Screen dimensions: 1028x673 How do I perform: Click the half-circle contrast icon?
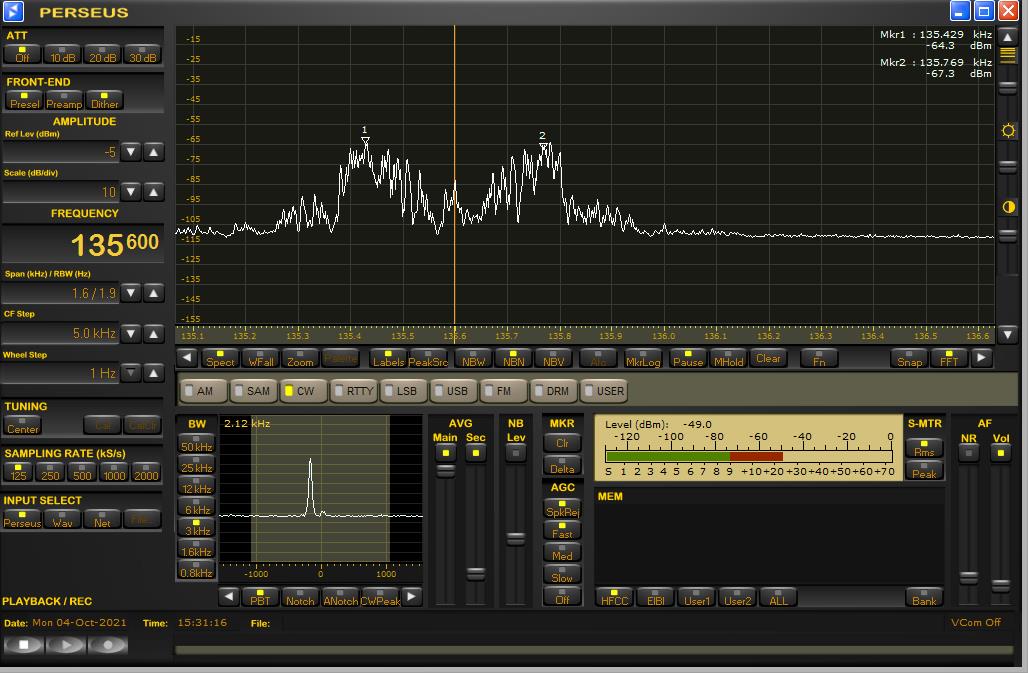[1008, 207]
